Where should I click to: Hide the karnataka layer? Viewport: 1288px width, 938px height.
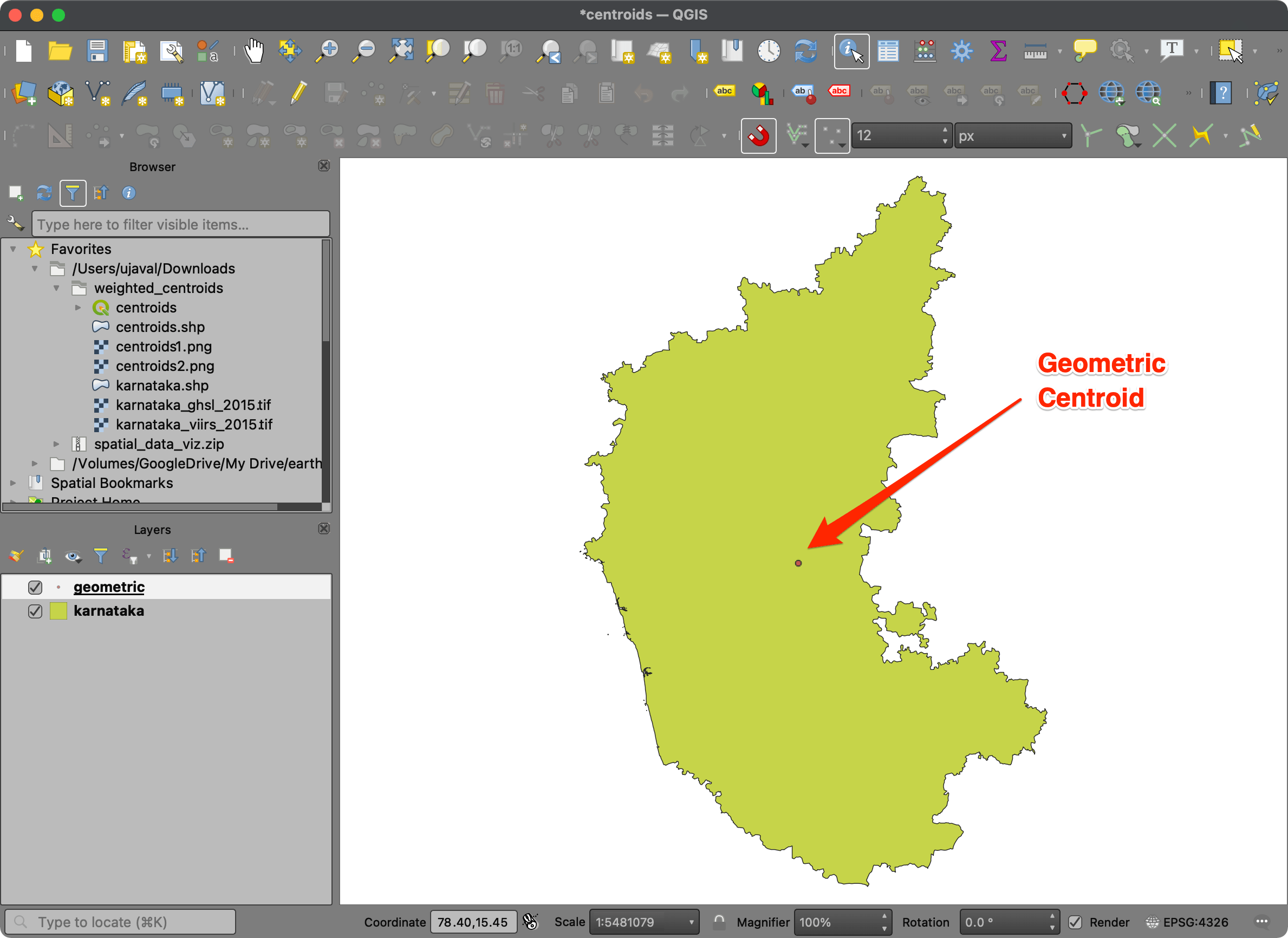point(35,611)
